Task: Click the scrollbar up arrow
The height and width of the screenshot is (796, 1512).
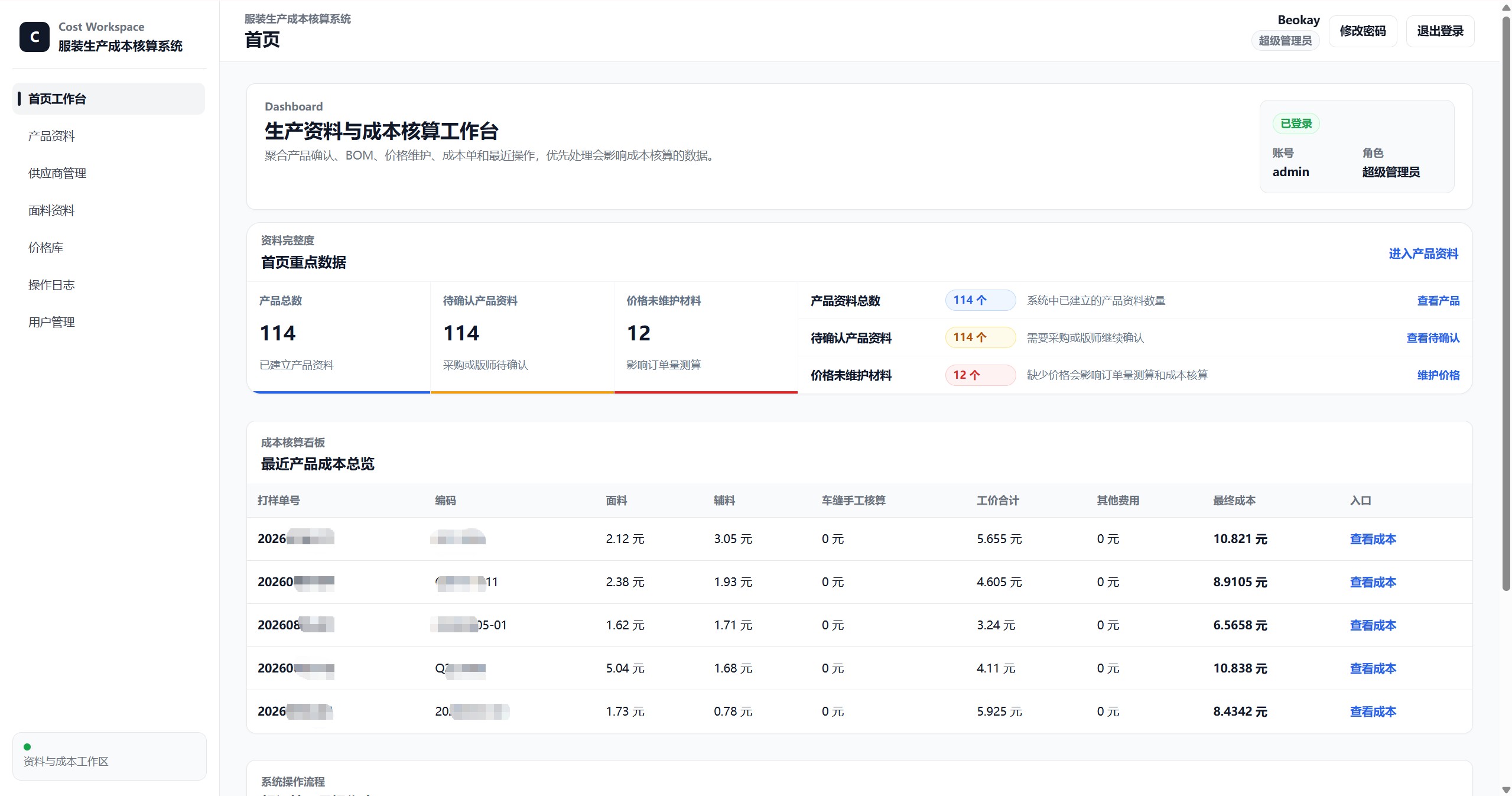Action: [1506, 7]
